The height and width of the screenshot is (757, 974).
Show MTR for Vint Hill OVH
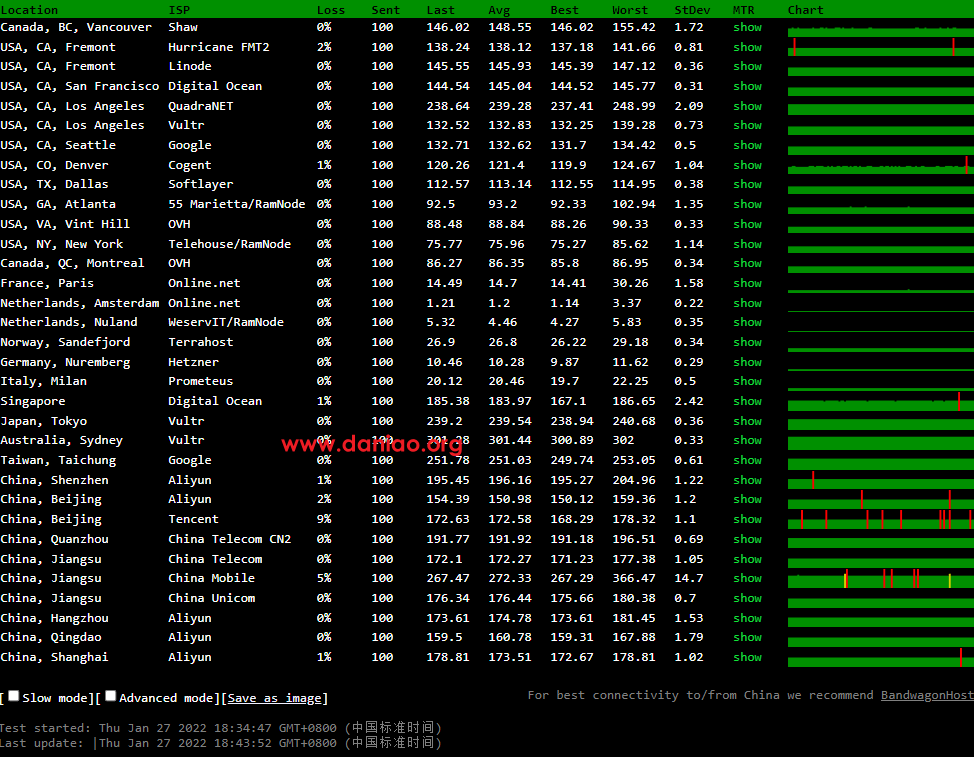pos(747,224)
